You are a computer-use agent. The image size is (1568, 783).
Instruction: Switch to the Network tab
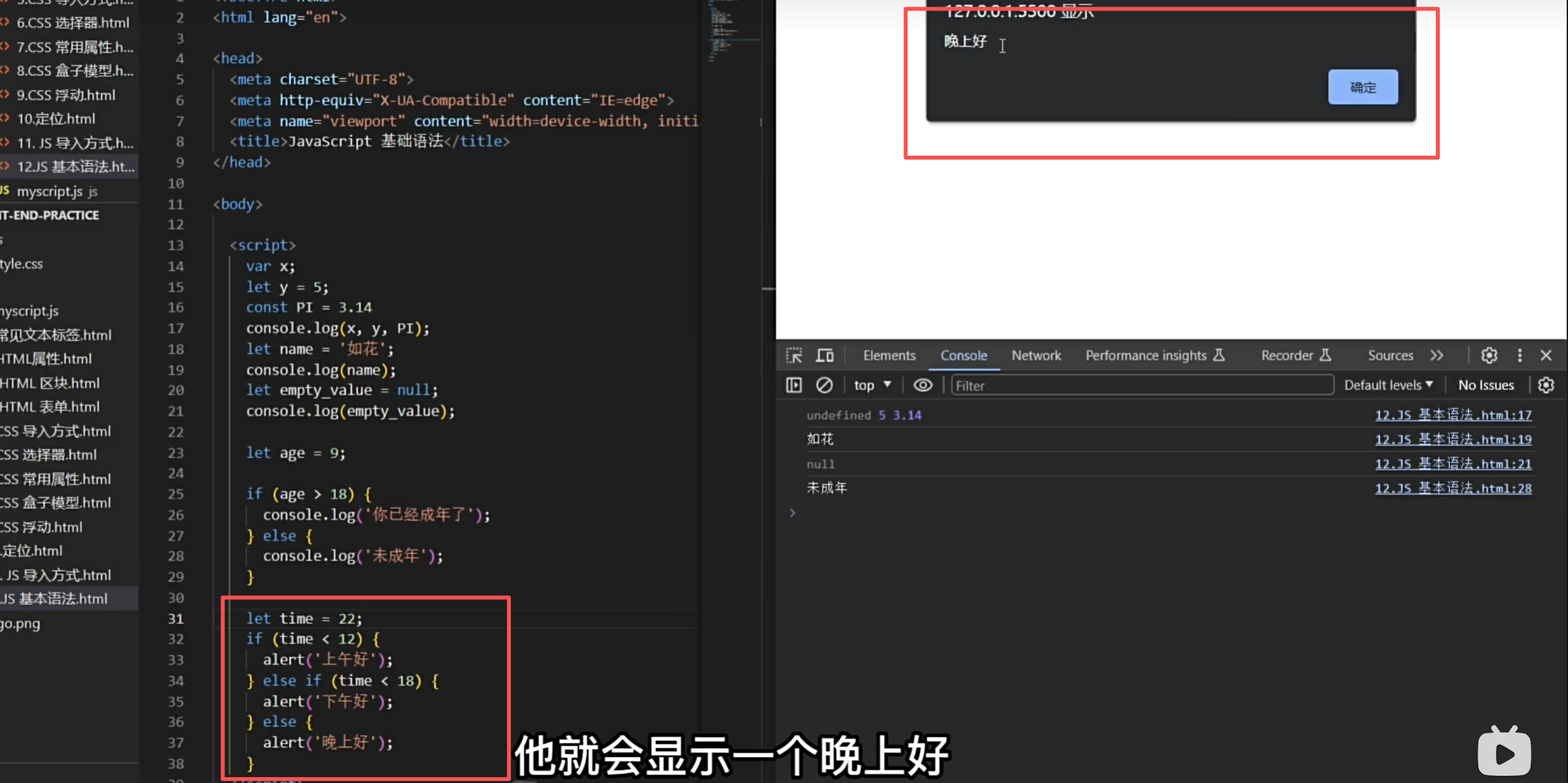(1036, 355)
